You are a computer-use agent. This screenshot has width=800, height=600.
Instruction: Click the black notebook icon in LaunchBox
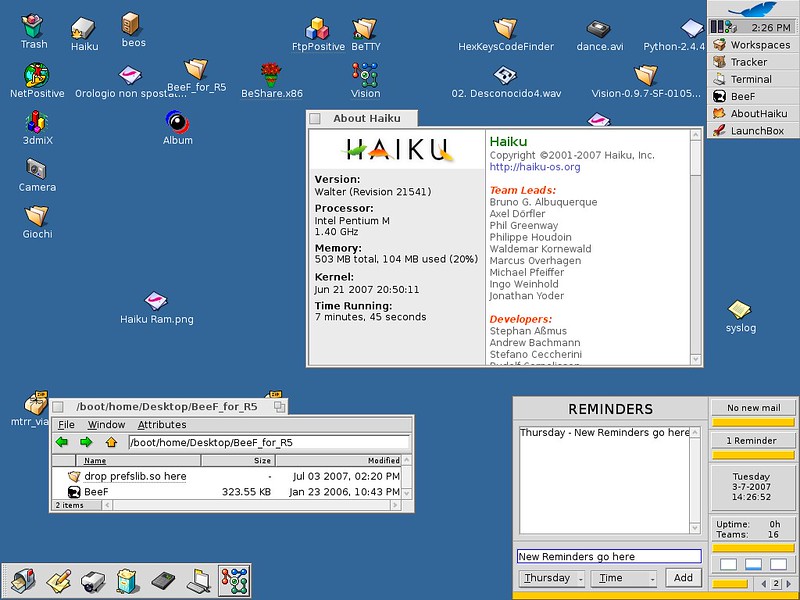[x=163, y=581]
